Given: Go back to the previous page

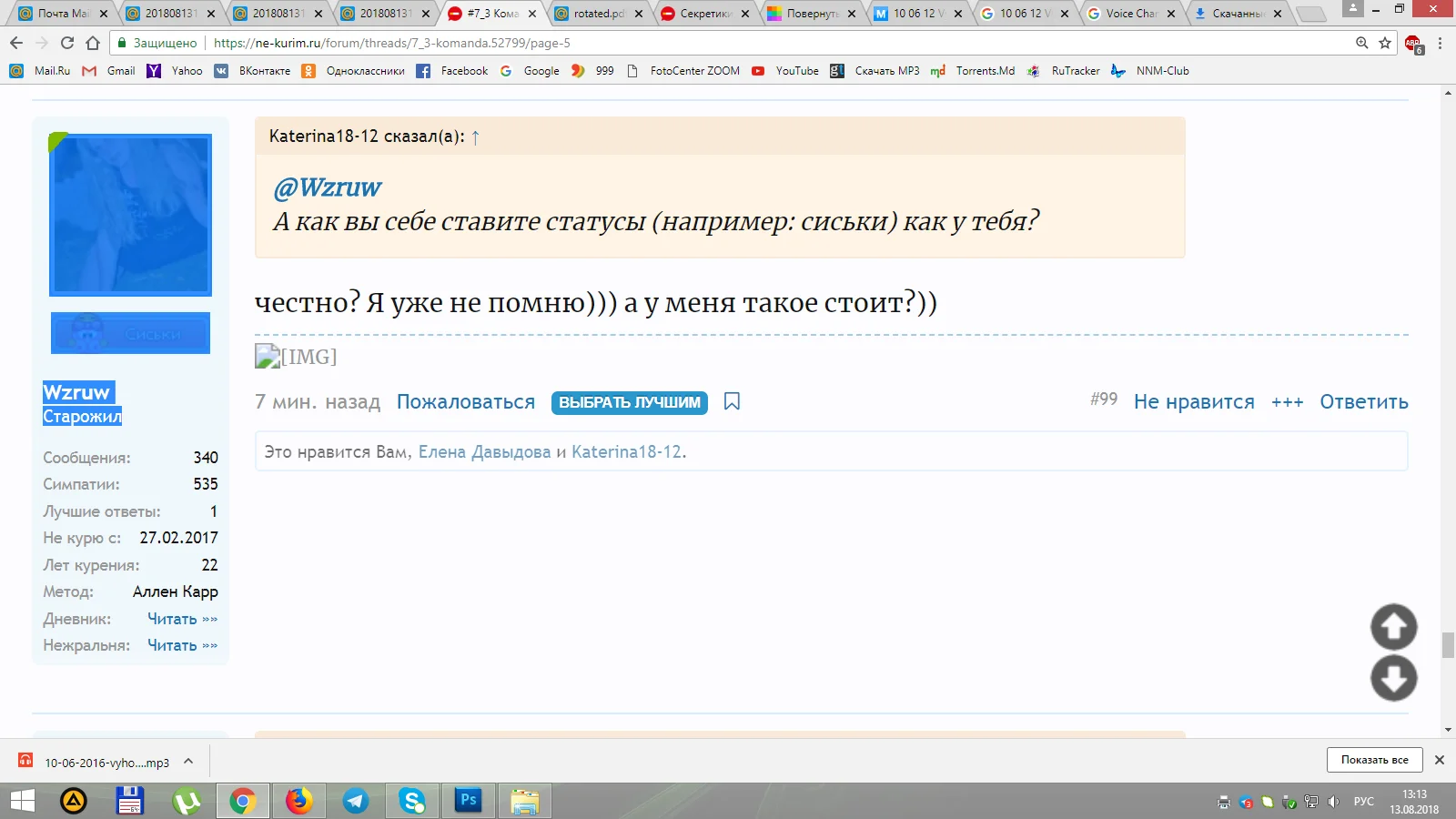Looking at the screenshot, I should pos(16,43).
